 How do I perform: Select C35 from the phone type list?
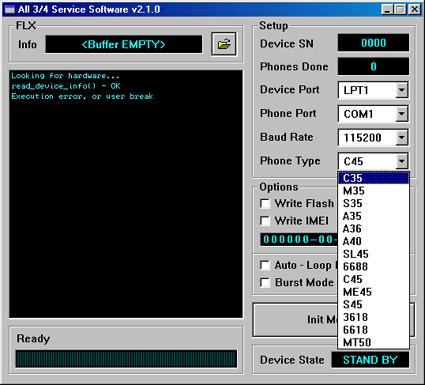[373, 178]
